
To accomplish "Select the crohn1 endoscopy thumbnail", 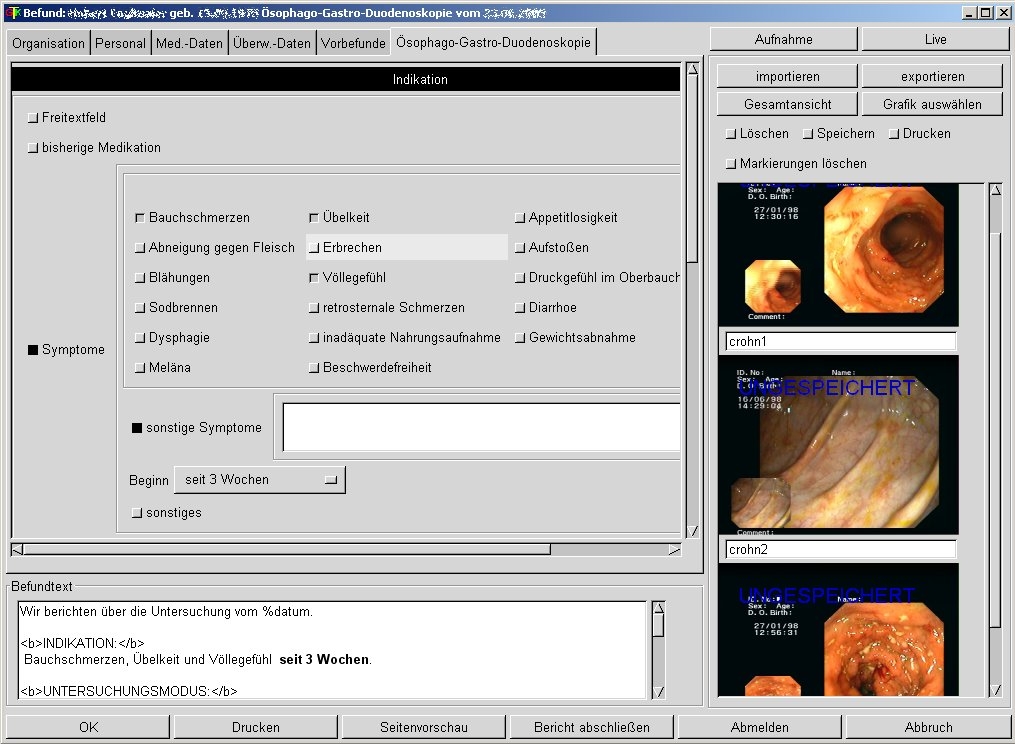I will [838, 254].
